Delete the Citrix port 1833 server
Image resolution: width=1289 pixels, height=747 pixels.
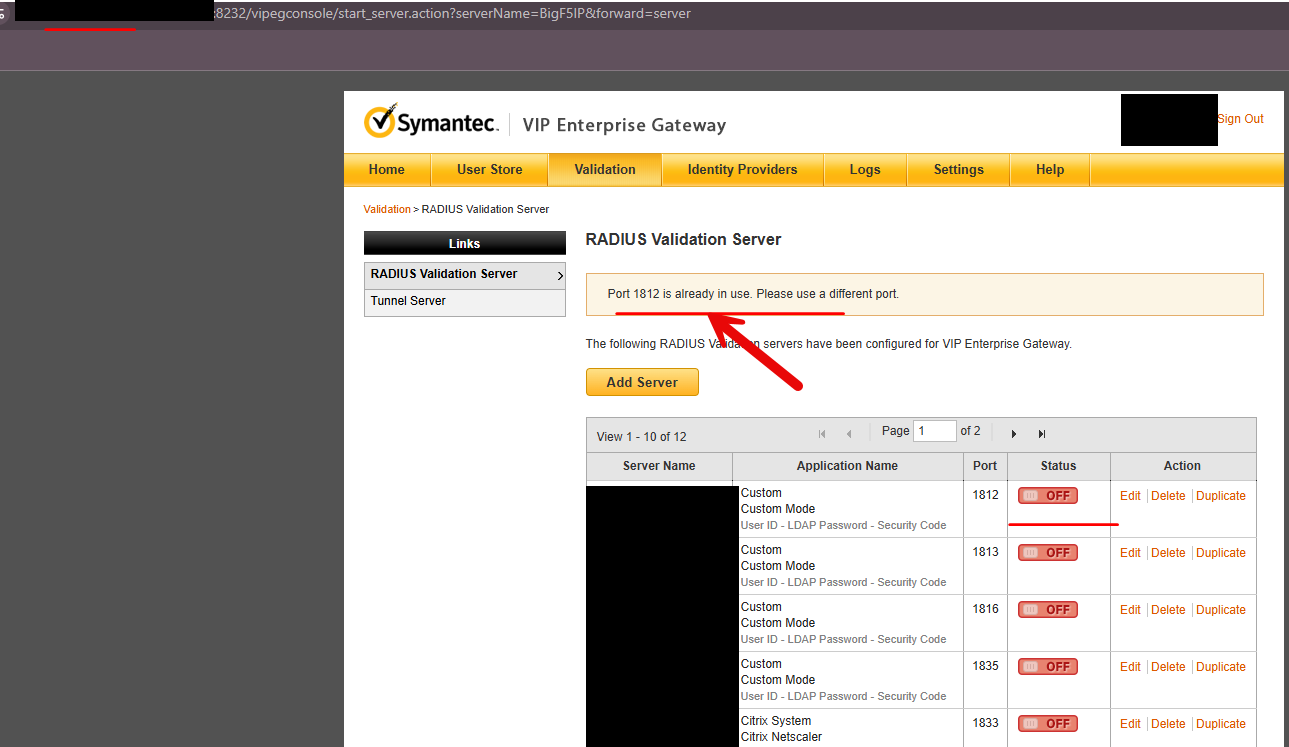[1168, 724]
